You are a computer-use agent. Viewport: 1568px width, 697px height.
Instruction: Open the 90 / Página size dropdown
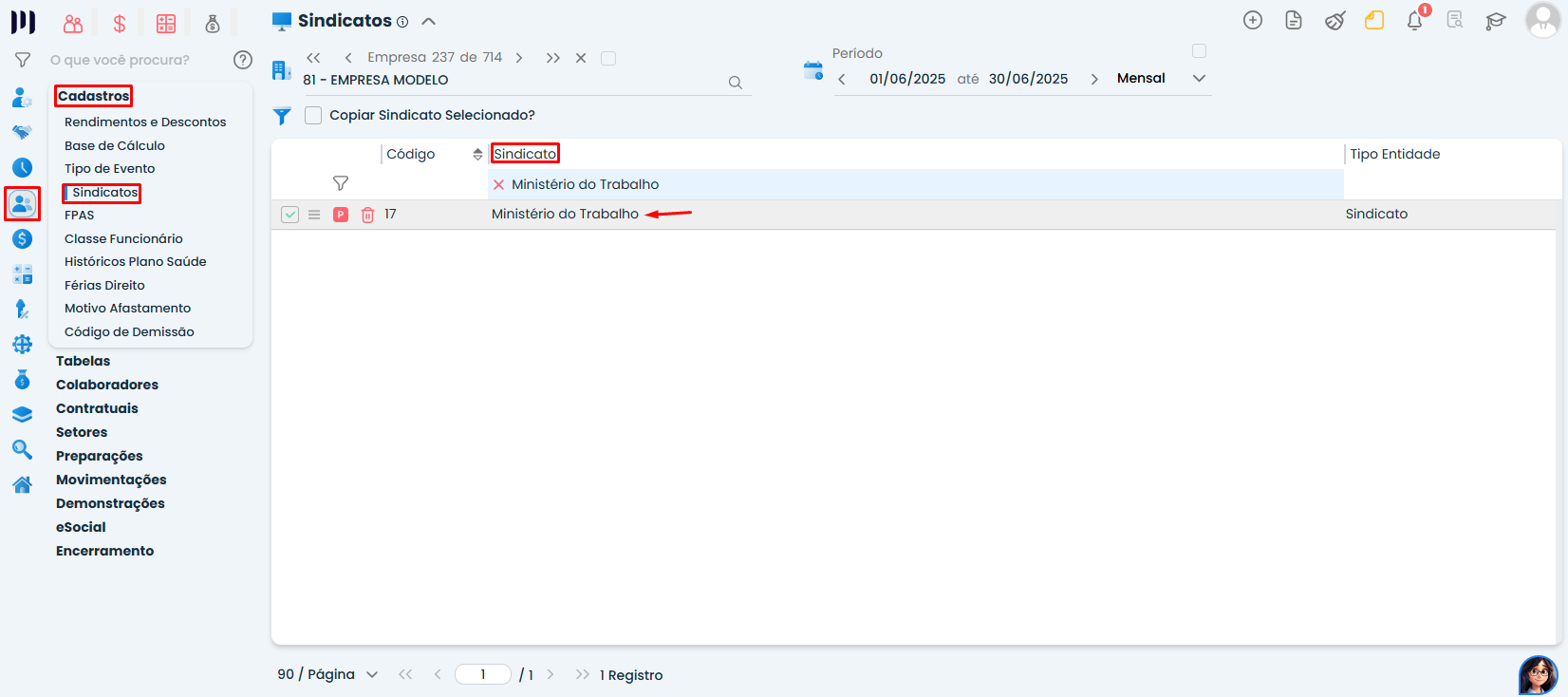coord(327,674)
